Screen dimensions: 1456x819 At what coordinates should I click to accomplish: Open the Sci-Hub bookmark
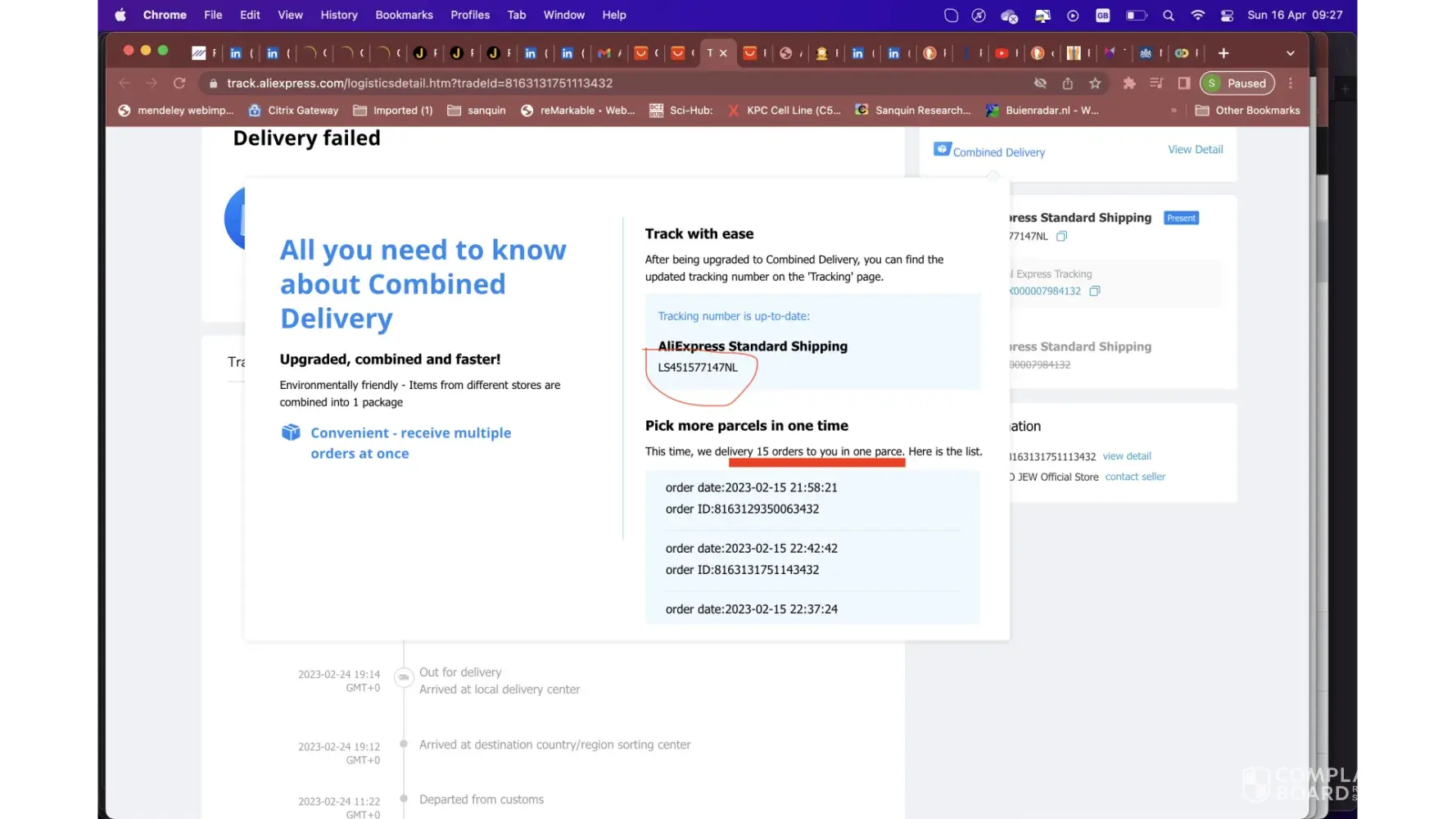coord(681,111)
